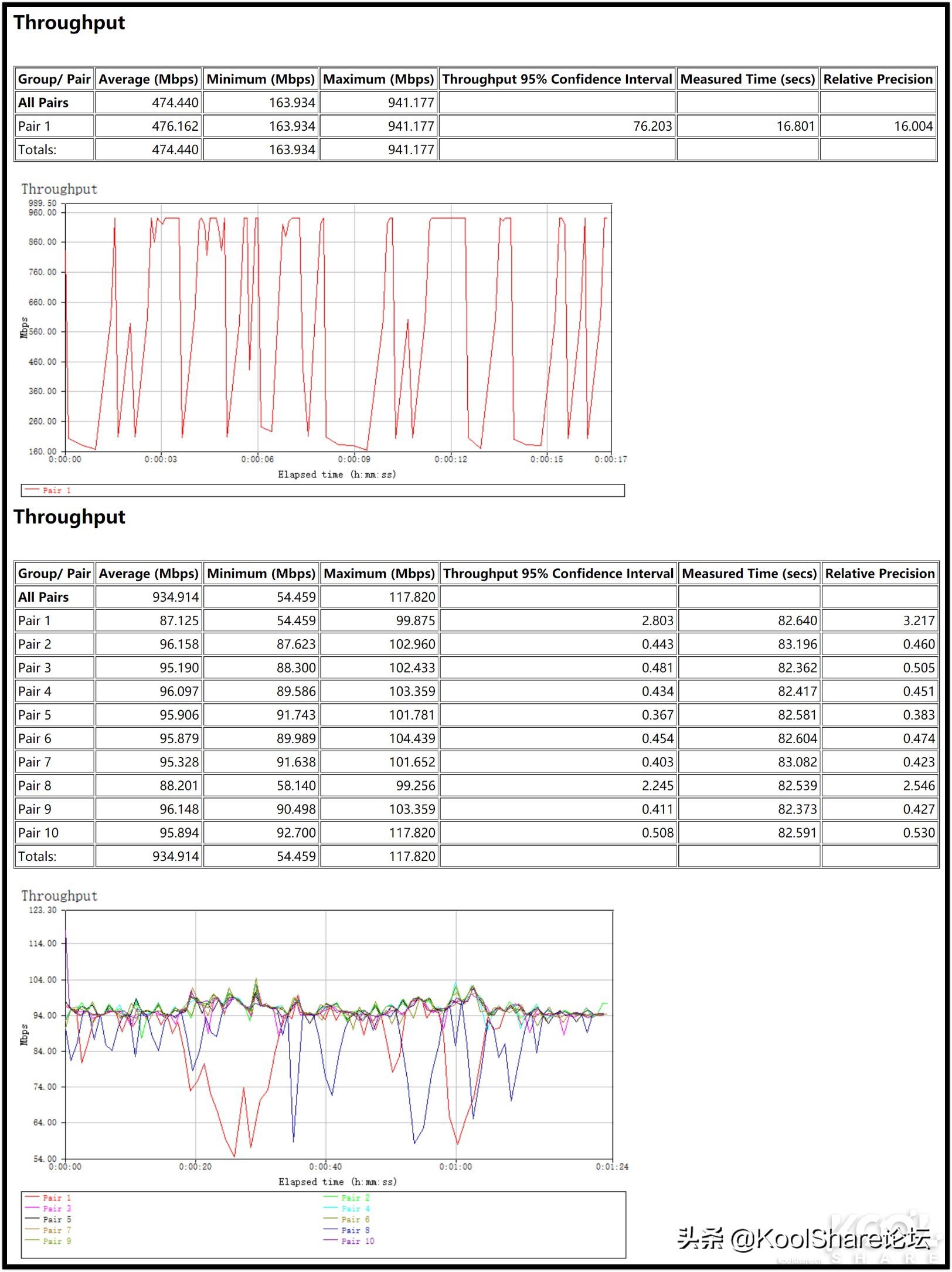Select the Pair 6 olive legend marker
Viewport: 952px width, 1272px height.
pos(331,1219)
